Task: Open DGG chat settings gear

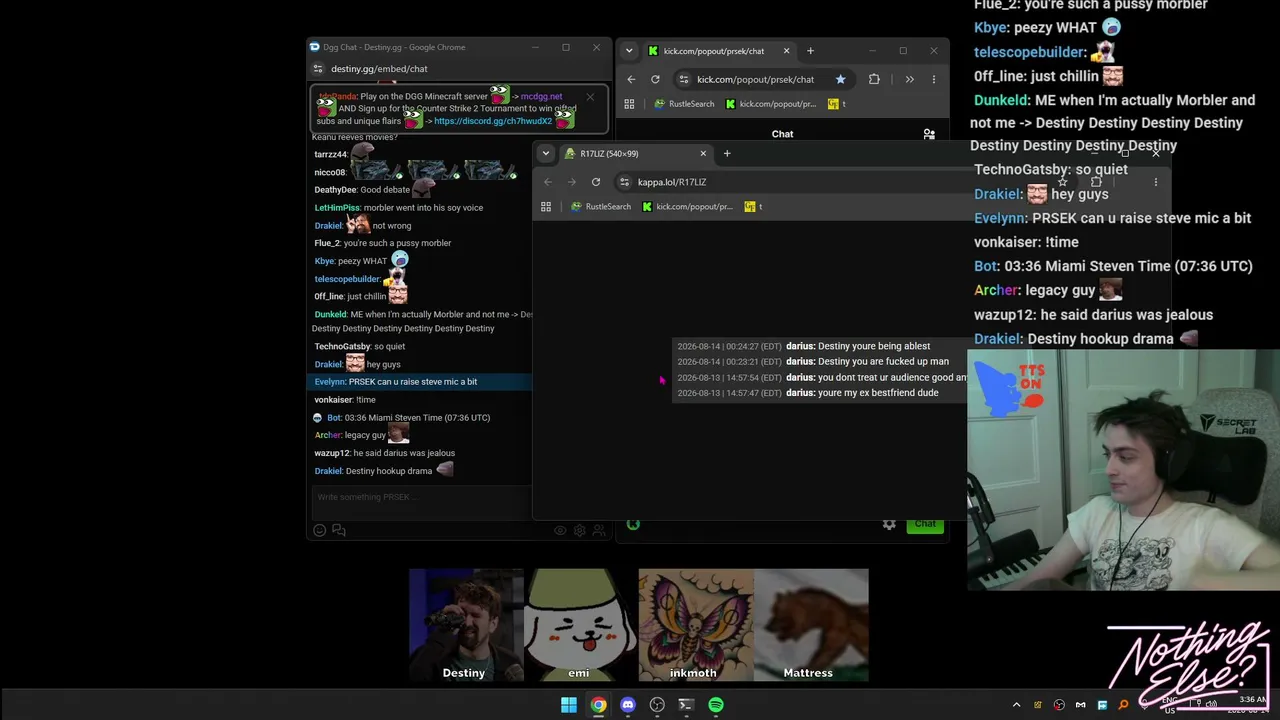Action: point(579,531)
